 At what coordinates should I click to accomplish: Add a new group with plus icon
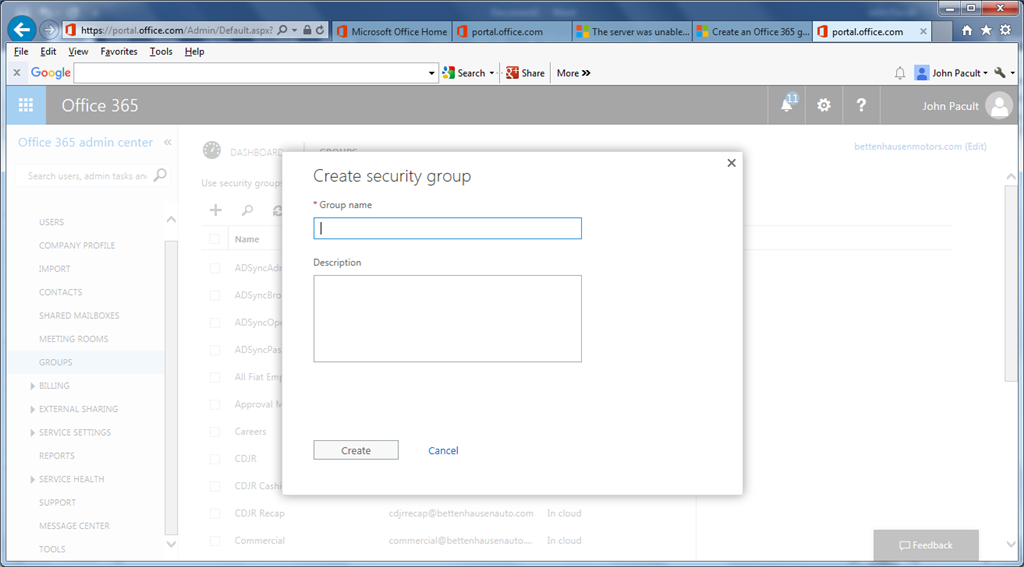tap(216, 210)
